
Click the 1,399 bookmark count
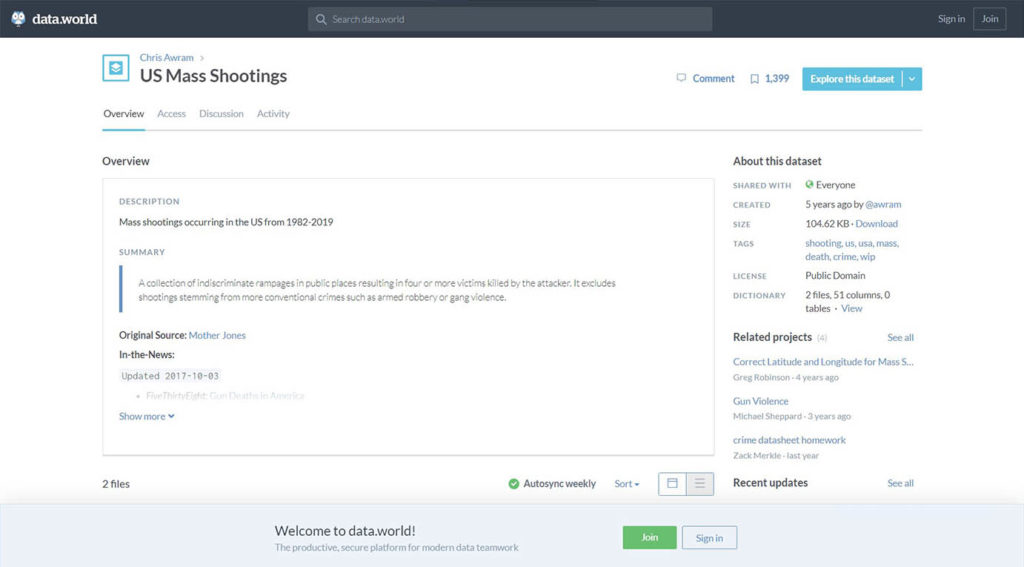coord(776,78)
